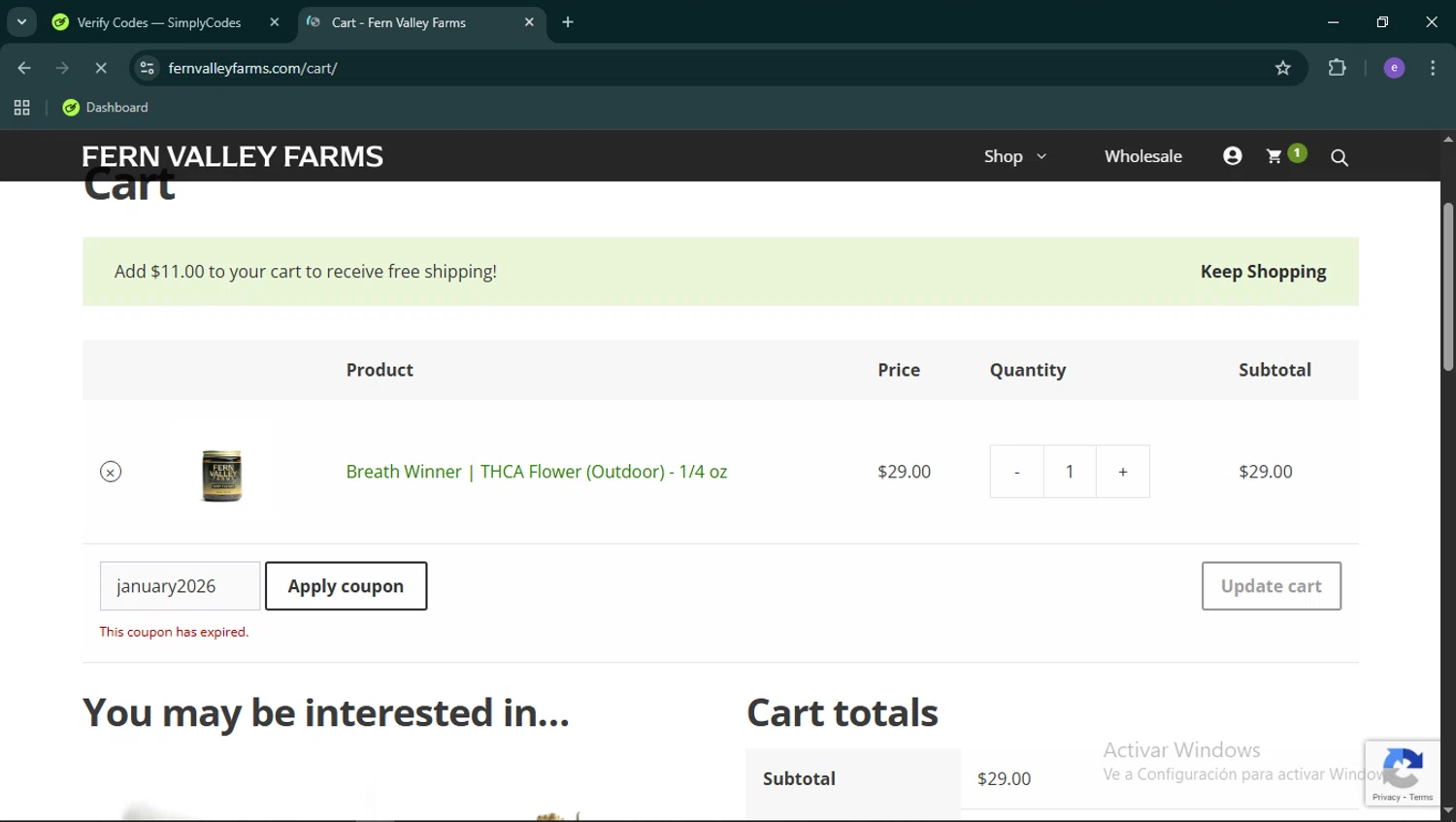Click the reCAPTCHA badge

1403,773
